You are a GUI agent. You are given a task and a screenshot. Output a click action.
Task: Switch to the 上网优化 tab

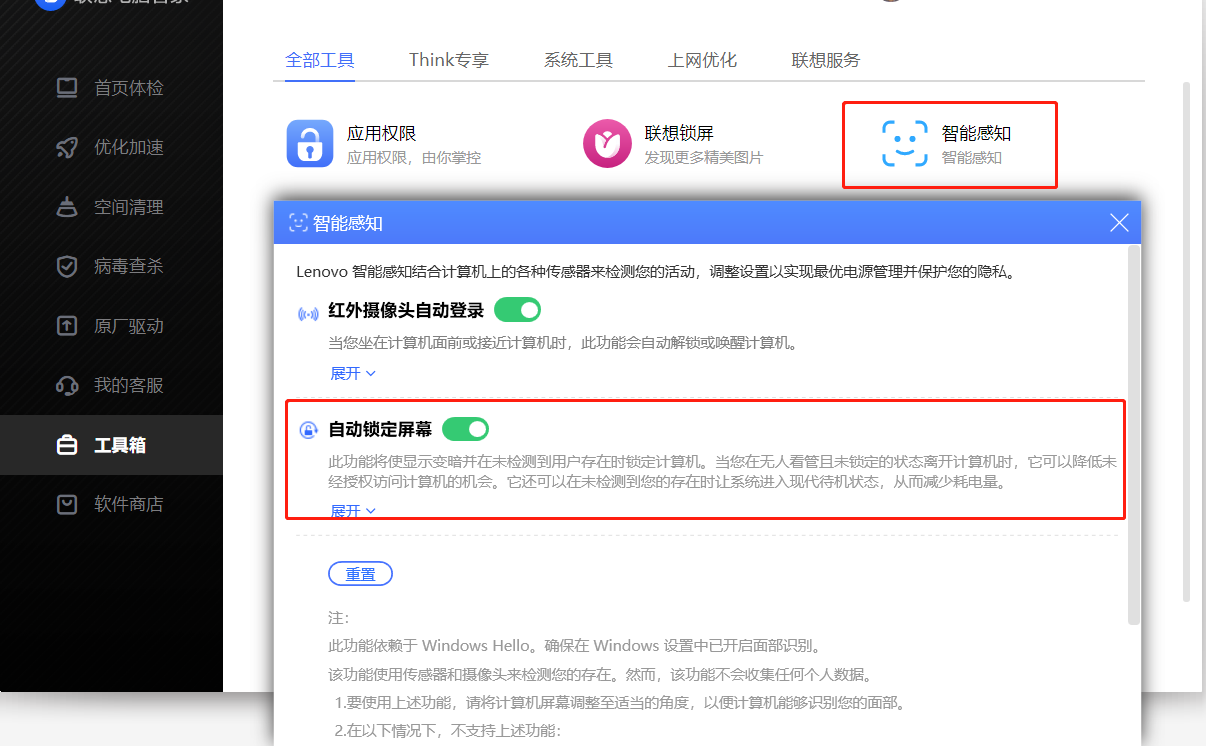pyautogui.click(x=702, y=60)
